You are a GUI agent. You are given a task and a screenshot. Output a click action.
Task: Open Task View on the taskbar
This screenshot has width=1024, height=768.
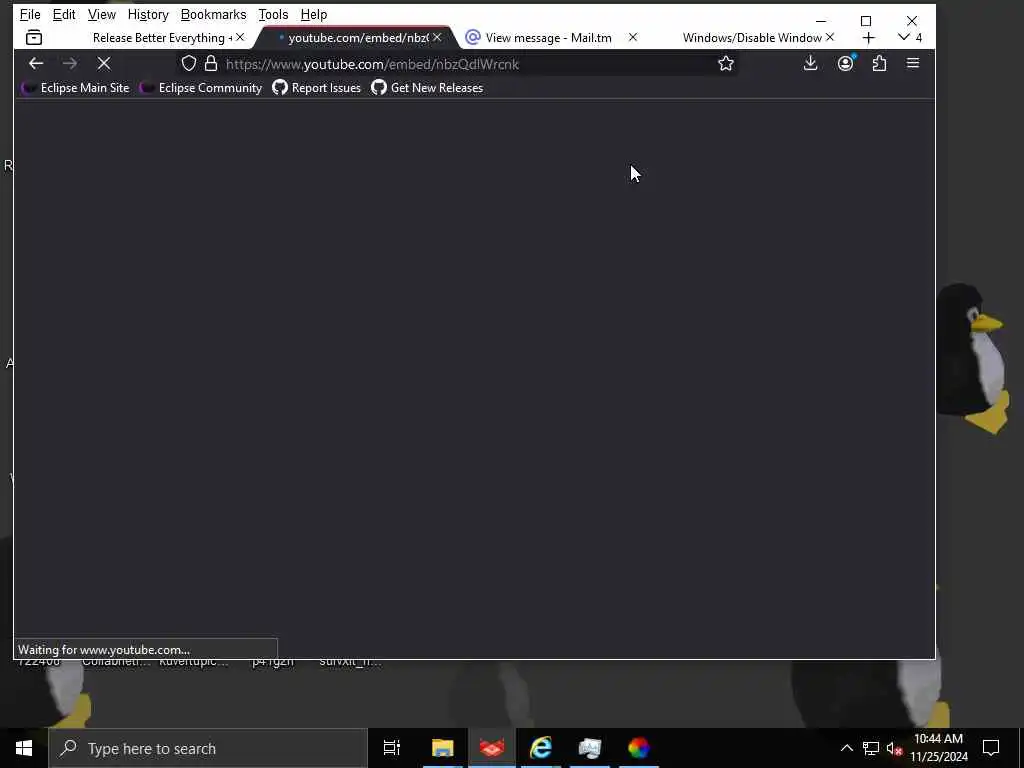[x=392, y=748]
